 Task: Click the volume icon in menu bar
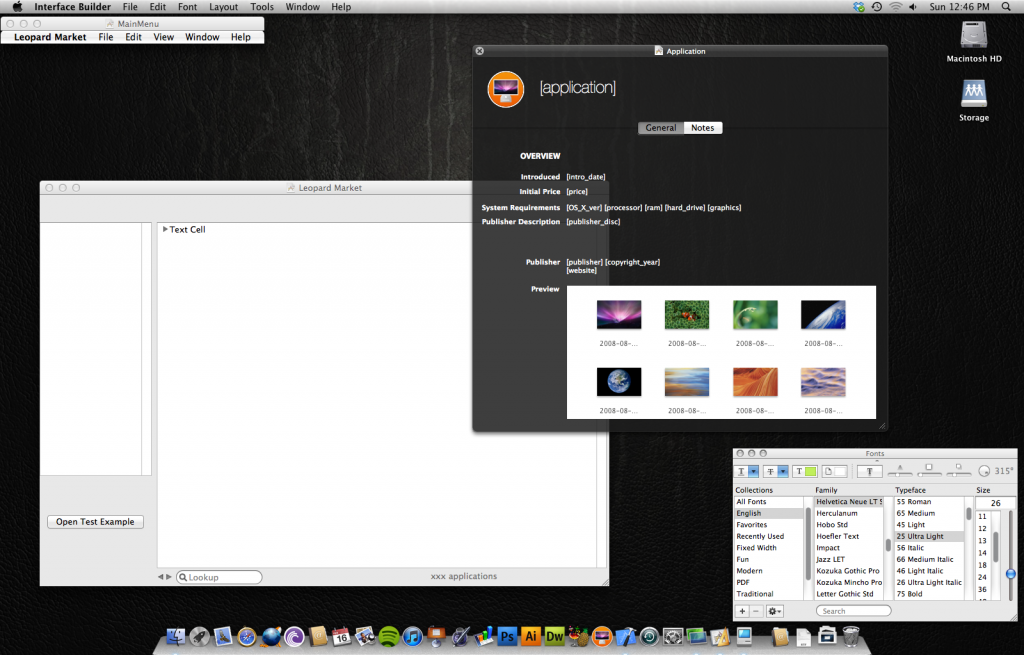point(913,7)
